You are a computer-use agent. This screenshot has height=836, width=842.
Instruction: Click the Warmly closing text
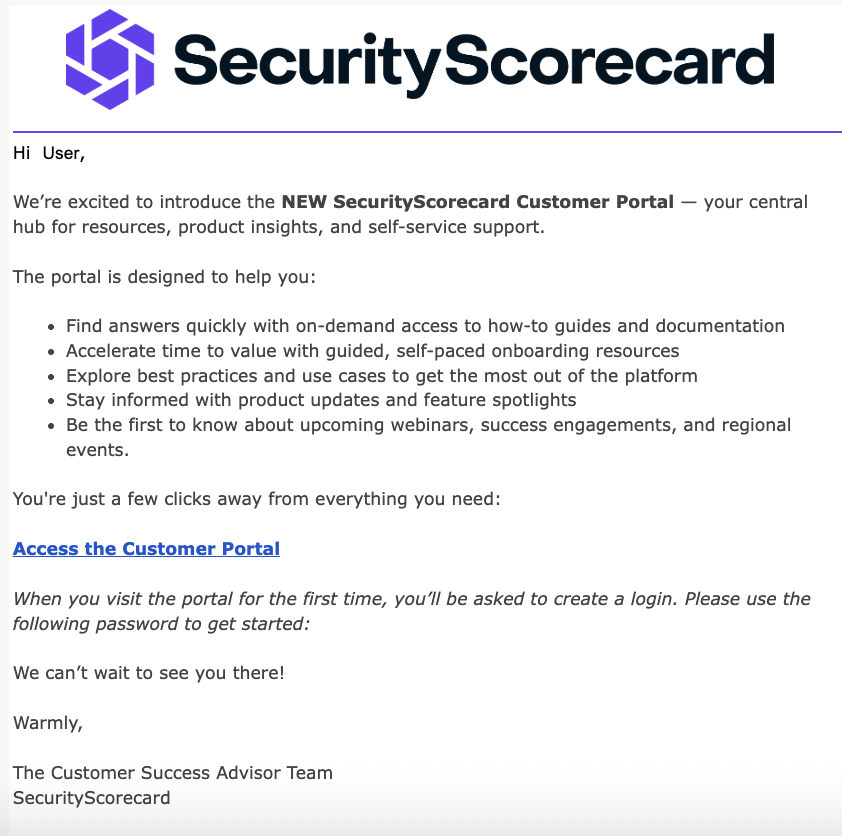pos(48,723)
